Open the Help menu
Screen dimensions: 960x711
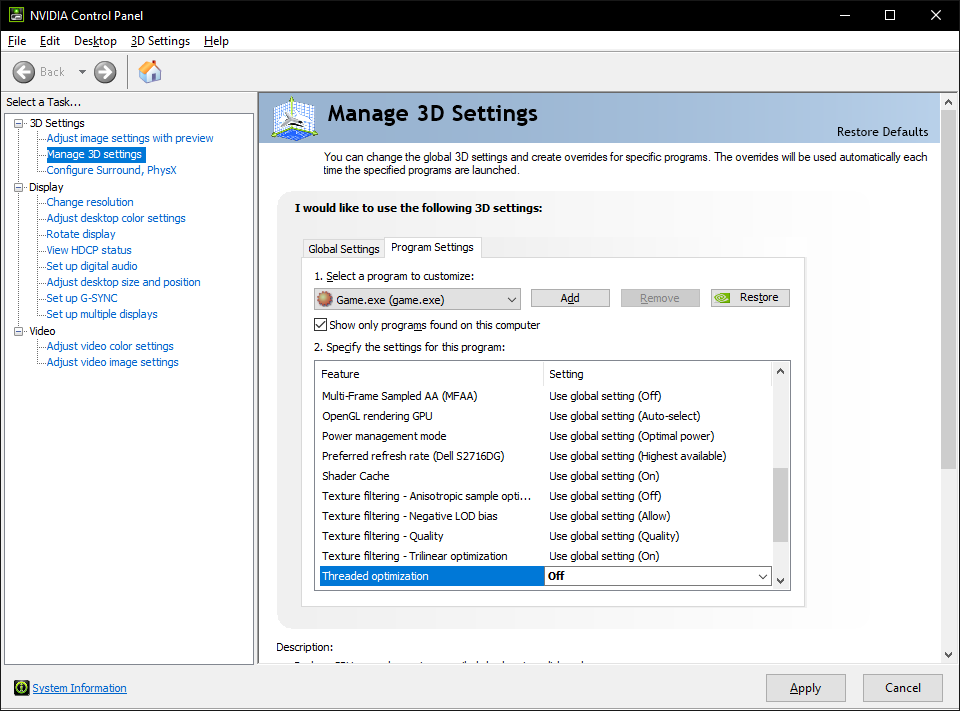tap(216, 41)
